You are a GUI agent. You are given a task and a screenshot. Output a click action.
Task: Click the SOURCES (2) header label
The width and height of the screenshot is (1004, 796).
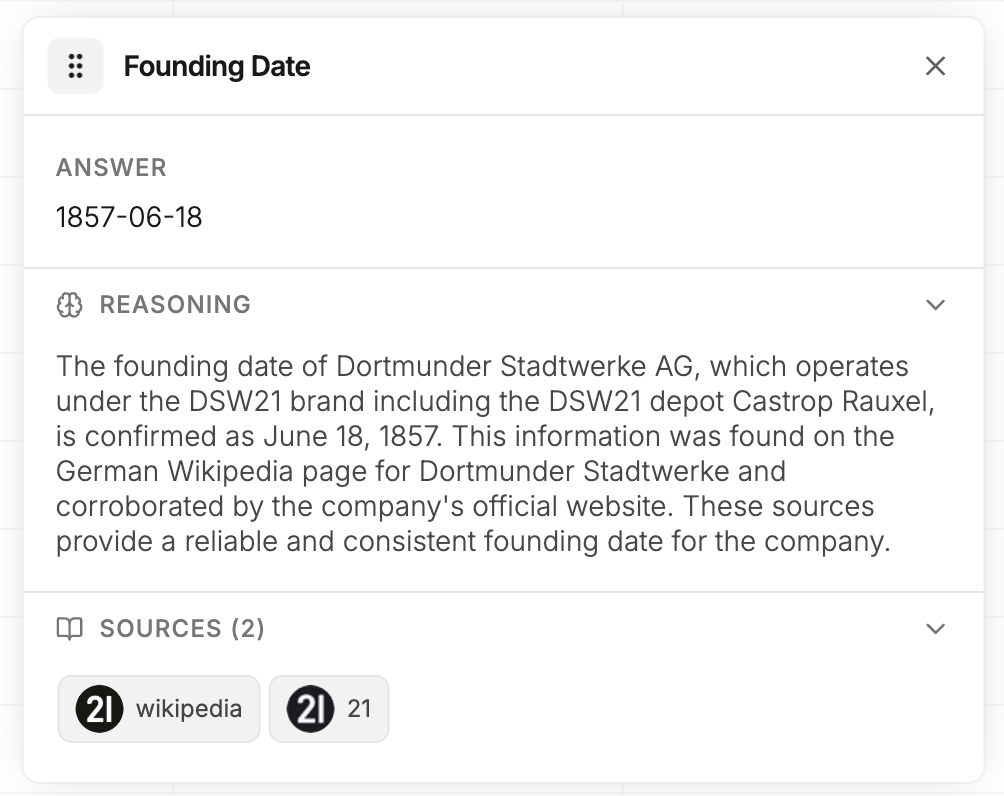tap(182, 629)
